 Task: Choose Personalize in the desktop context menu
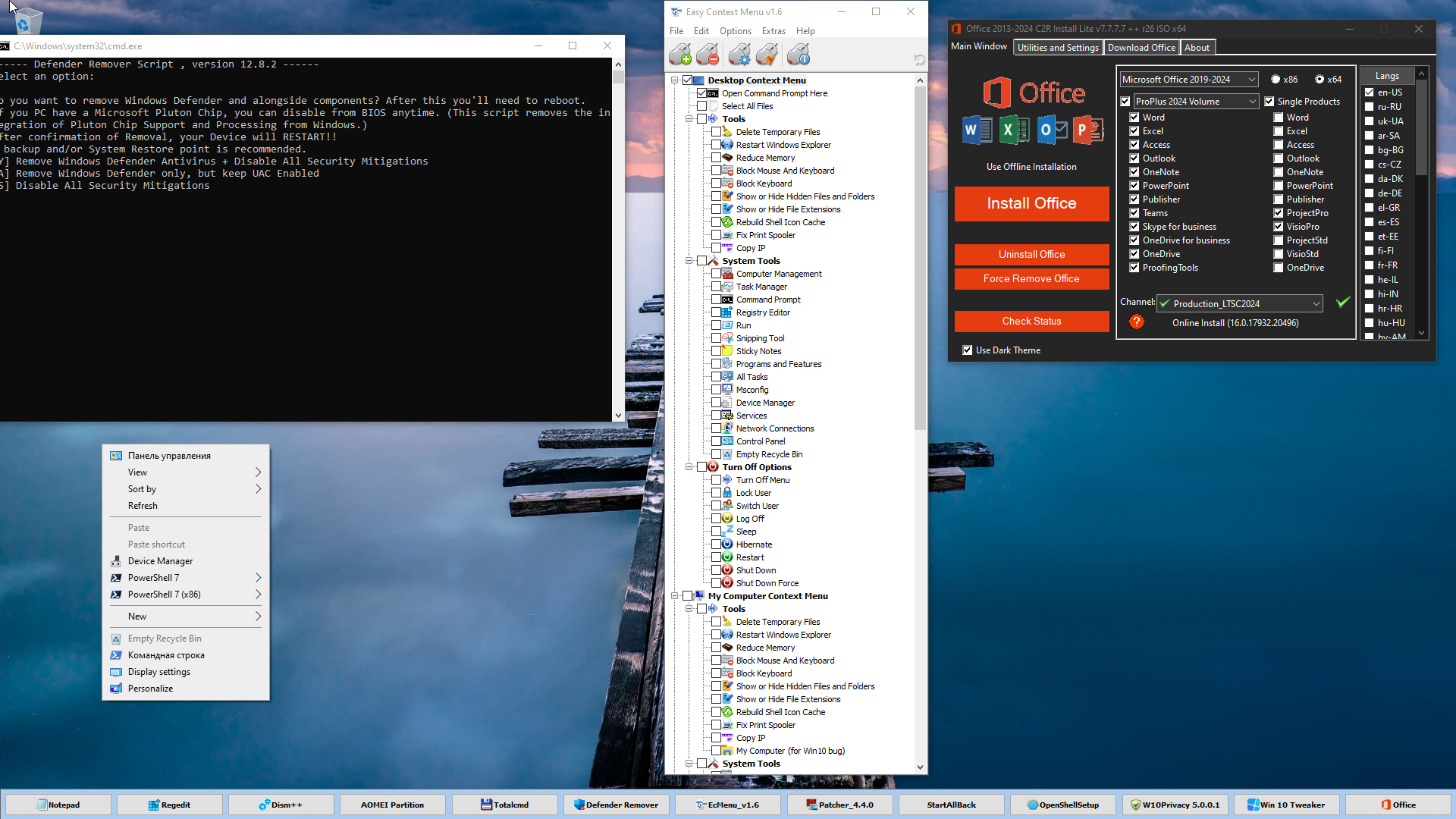click(x=186, y=689)
